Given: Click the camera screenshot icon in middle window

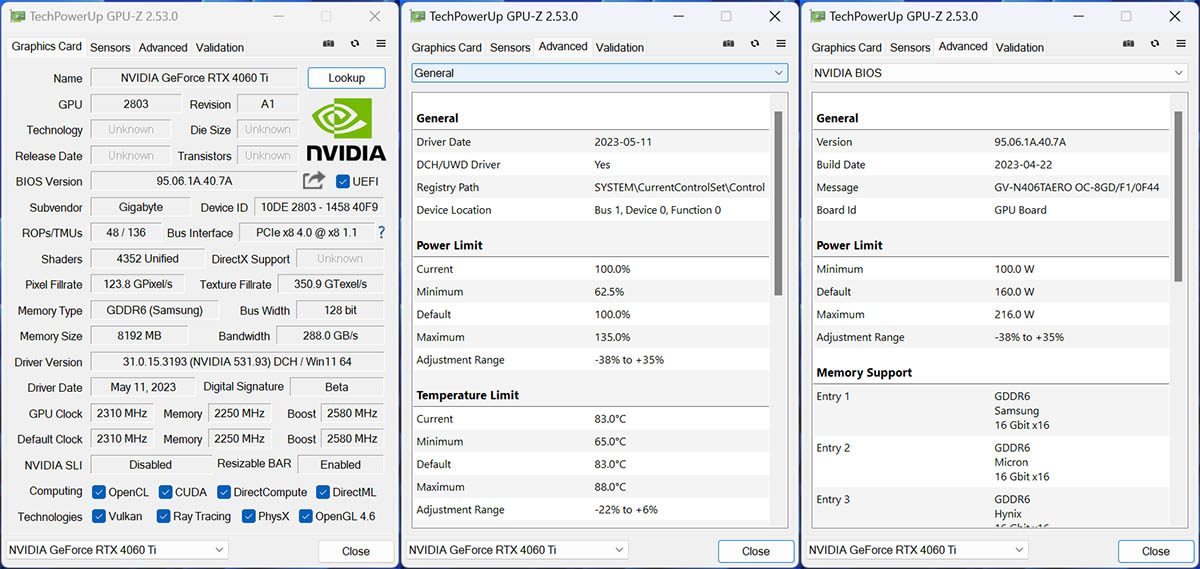Looking at the screenshot, I should click(x=729, y=44).
